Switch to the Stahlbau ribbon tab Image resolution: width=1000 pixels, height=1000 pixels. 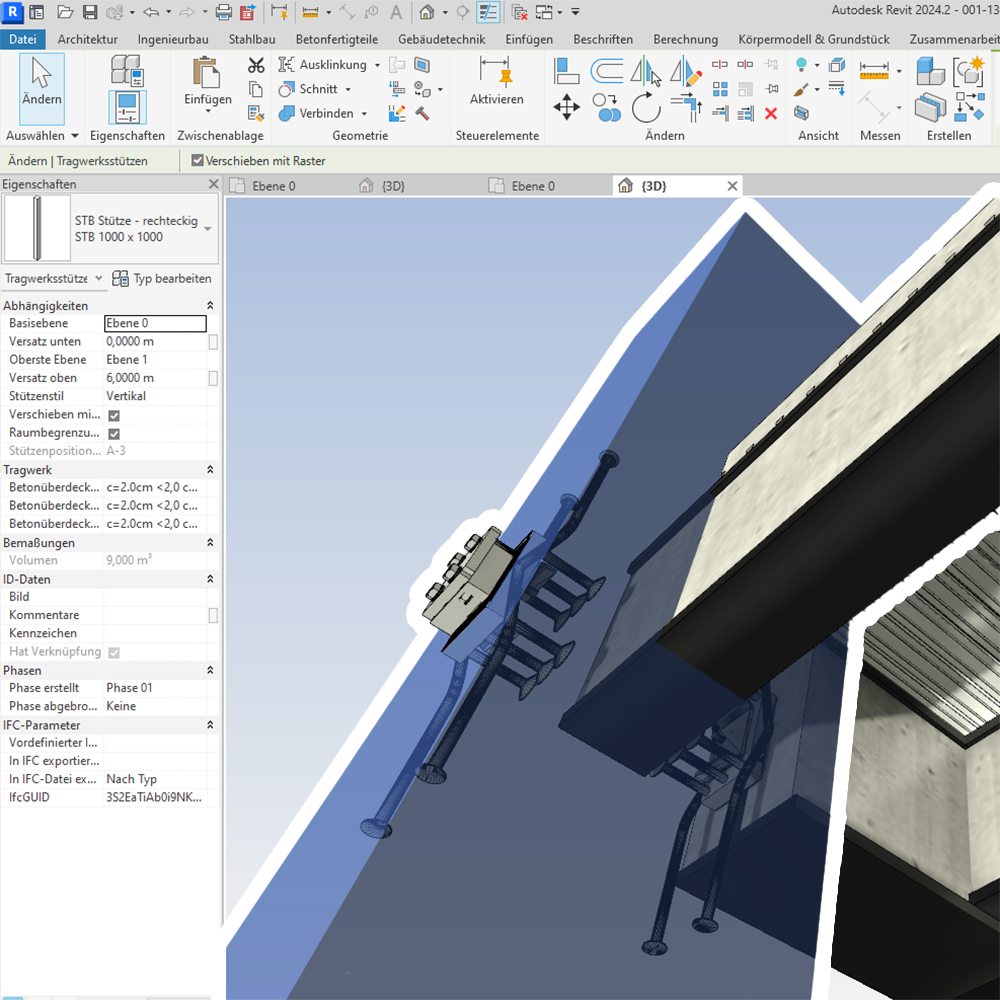pyautogui.click(x=252, y=39)
